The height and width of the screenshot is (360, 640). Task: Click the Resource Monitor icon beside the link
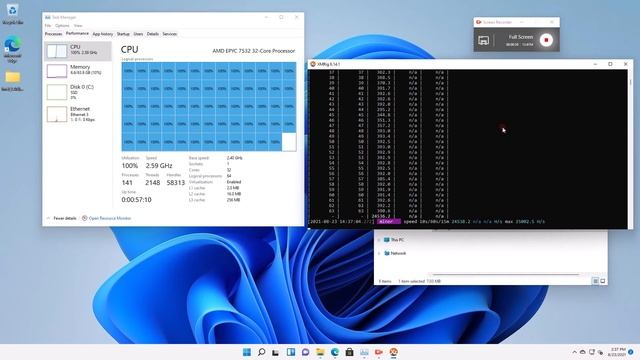(84, 218)
